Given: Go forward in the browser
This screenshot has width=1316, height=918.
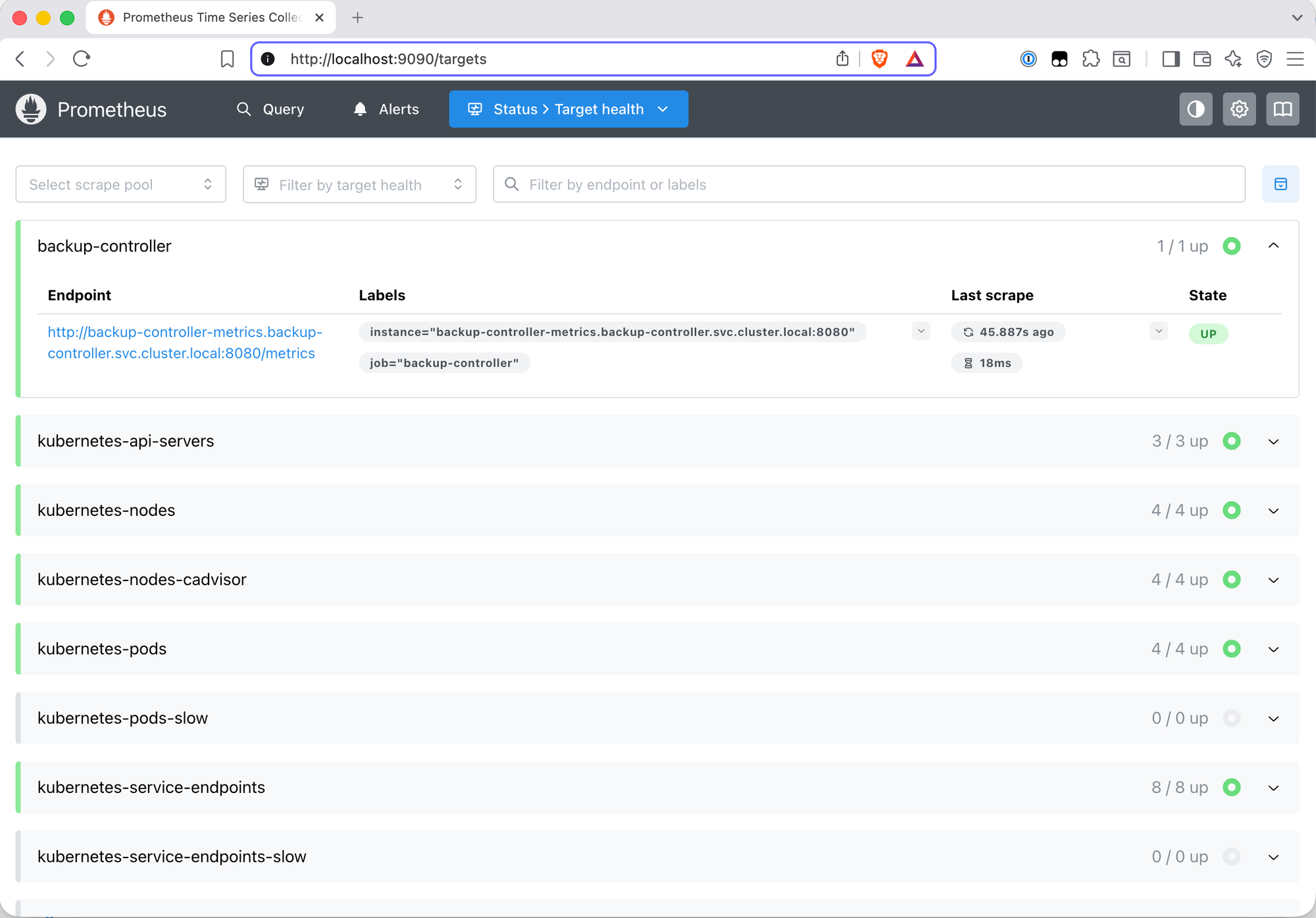Looking at the screenshot, I should point(51,59).
